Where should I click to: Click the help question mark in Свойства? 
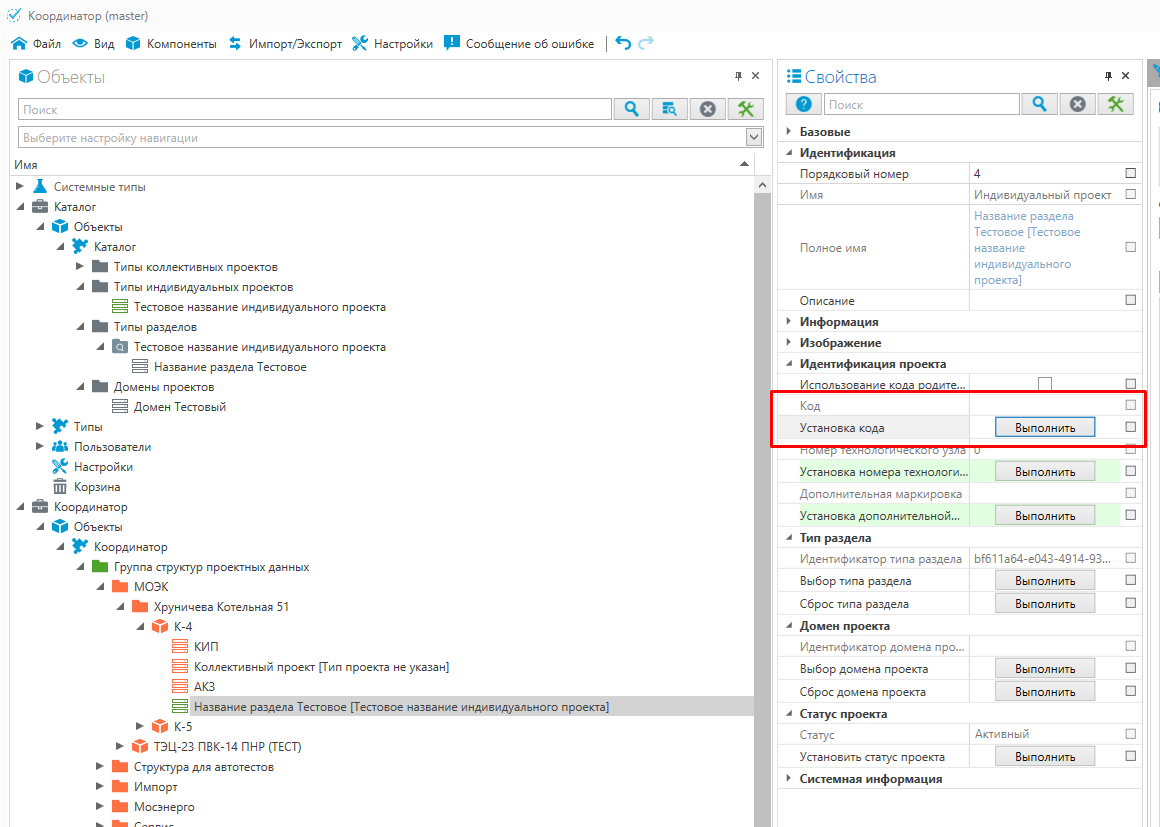coord(802,104)
